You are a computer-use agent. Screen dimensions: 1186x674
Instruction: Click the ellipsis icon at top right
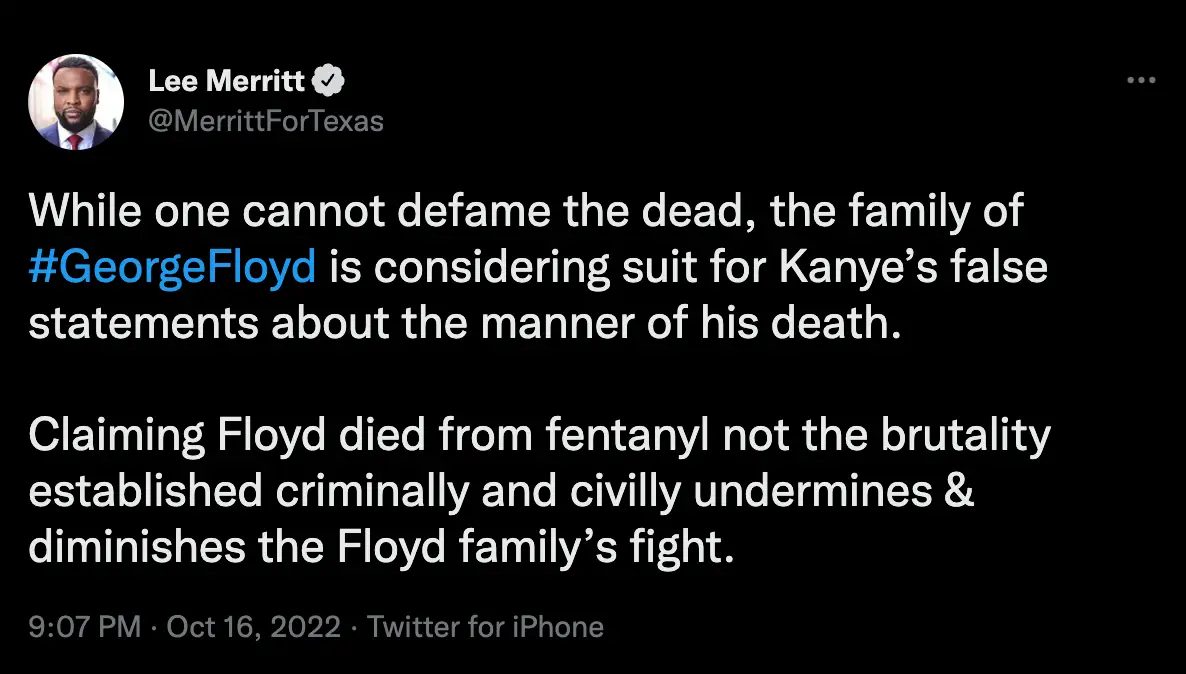pyautogui.click(x=1141, y=79)
